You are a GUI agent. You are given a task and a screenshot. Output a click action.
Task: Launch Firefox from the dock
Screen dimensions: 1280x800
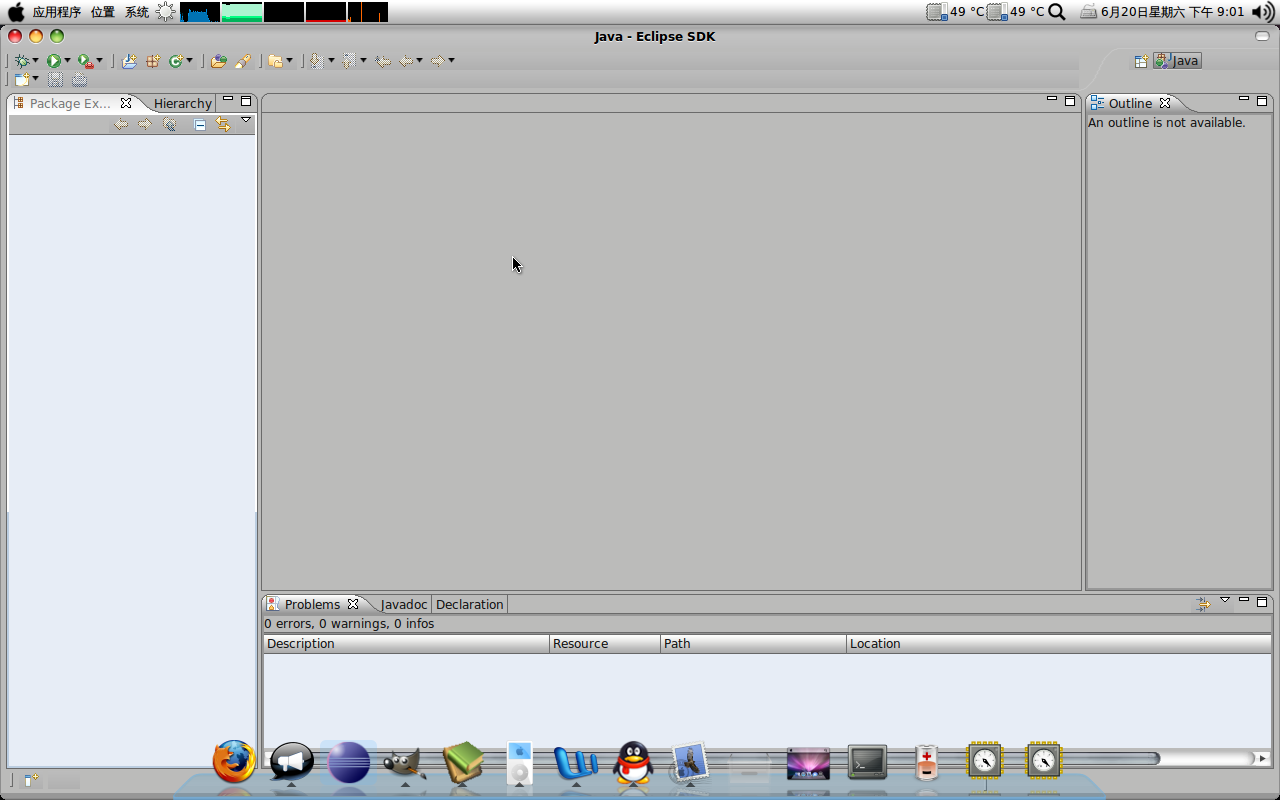[234, 762]
